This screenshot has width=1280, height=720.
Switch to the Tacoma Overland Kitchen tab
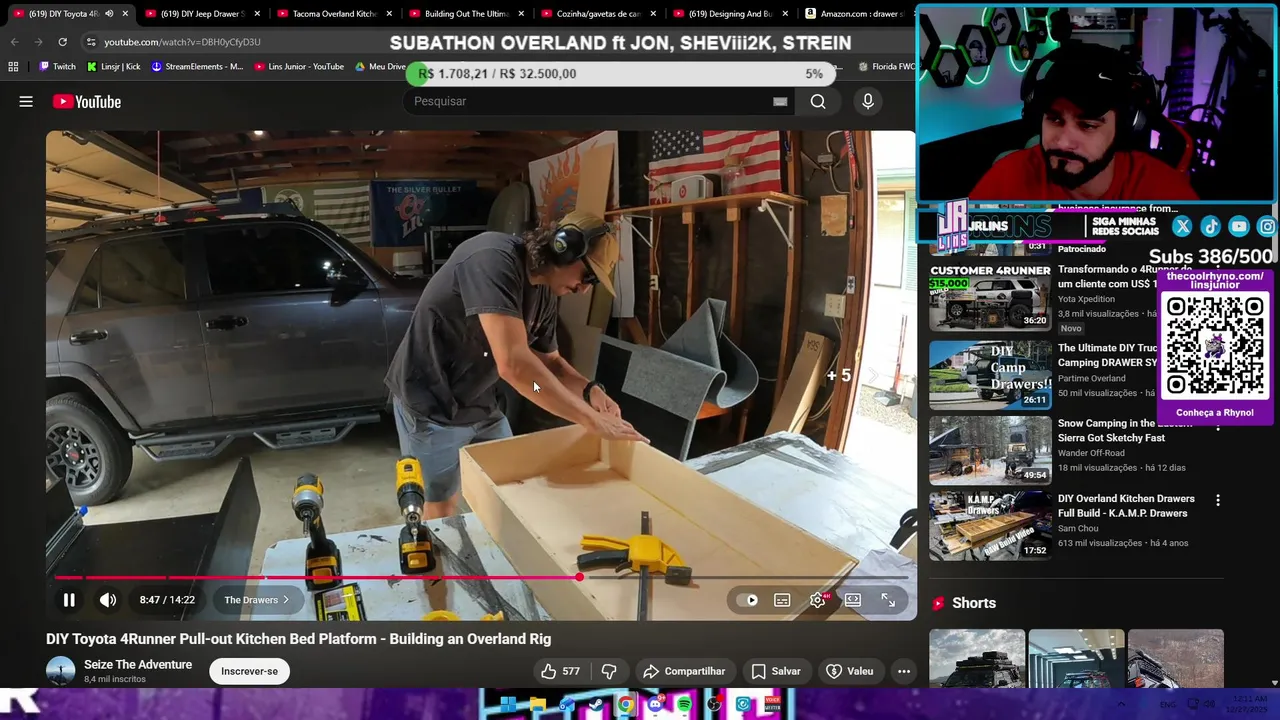tap(334, 14)
